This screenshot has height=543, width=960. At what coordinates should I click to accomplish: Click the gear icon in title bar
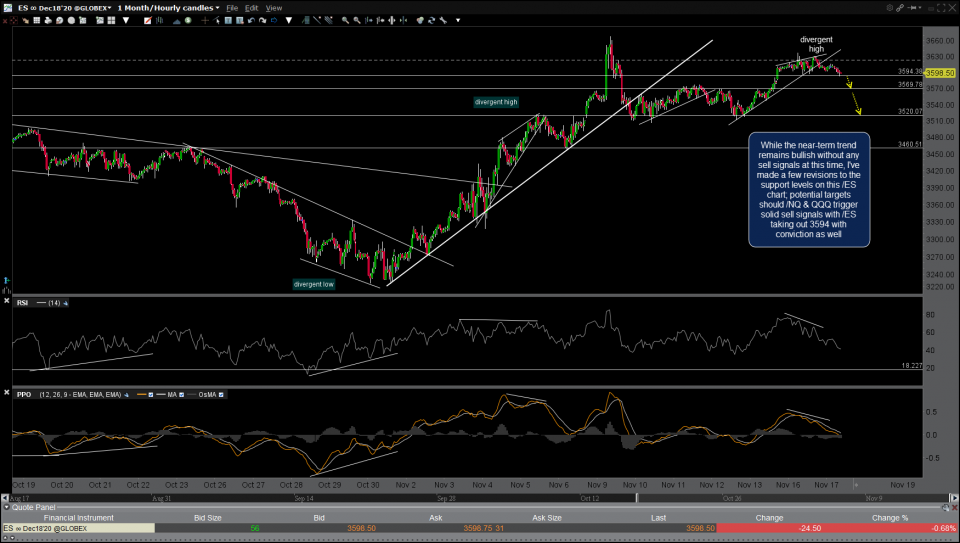tap(890, 7)
